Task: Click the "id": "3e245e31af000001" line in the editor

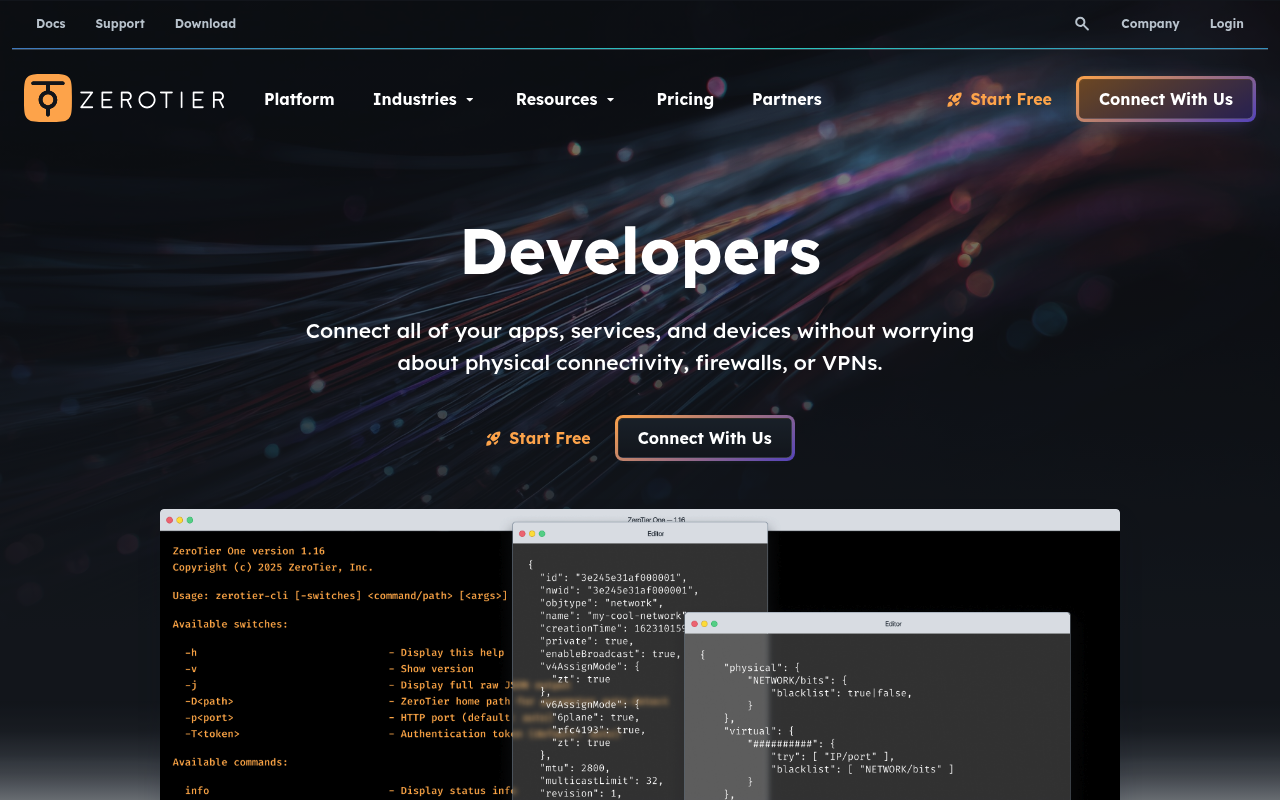Action: (613, 578)
